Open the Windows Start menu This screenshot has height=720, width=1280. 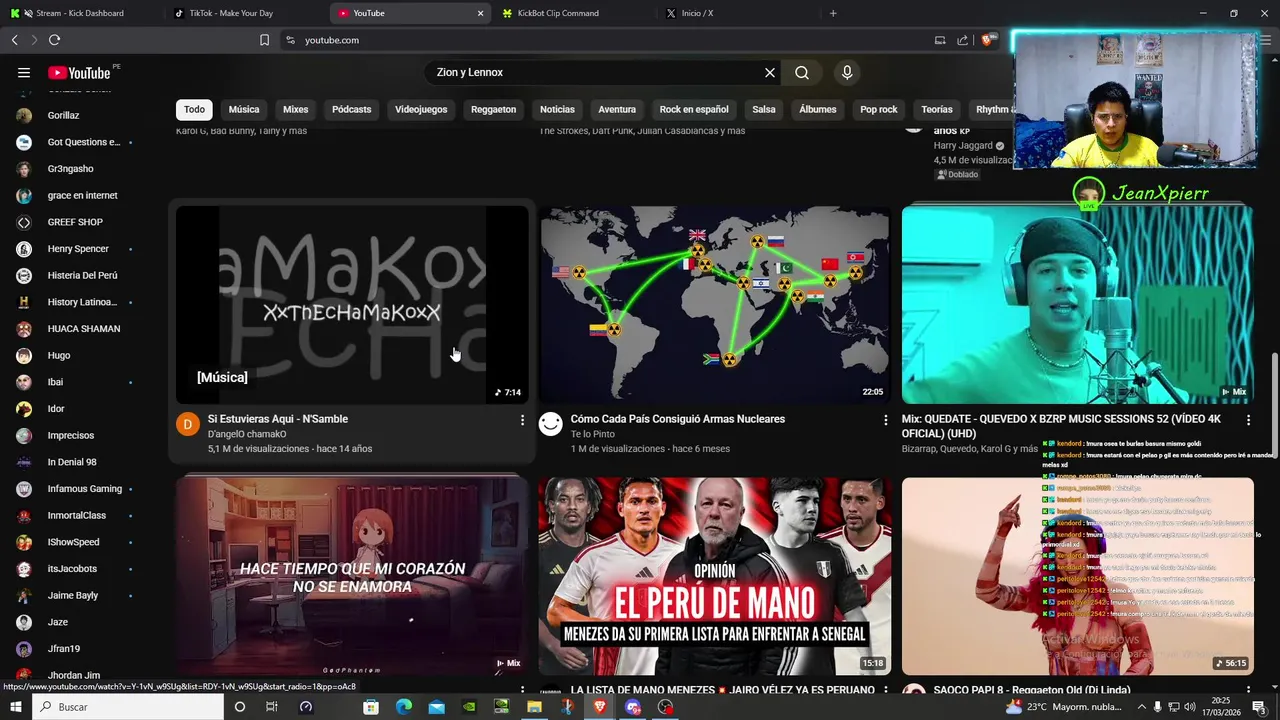(15, 707)
